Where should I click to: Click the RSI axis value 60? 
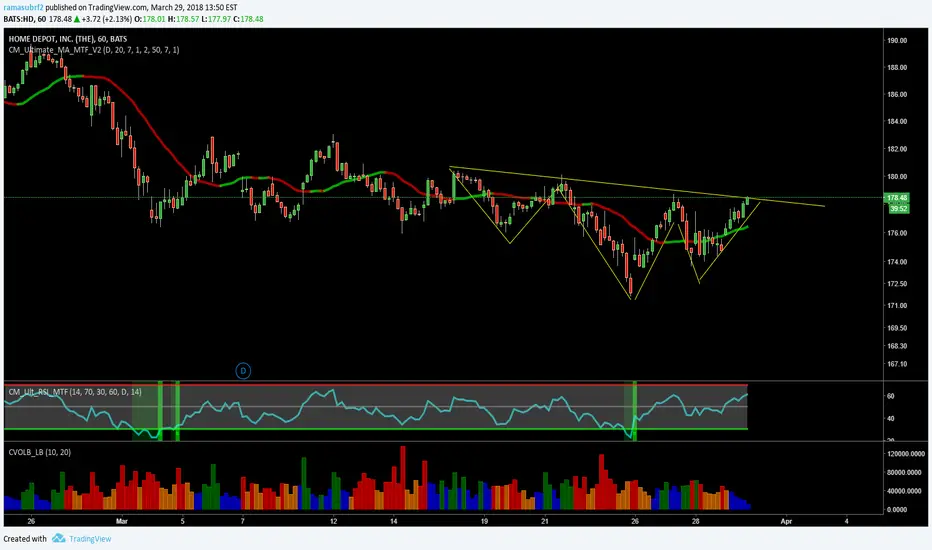[x=890, y=396]
